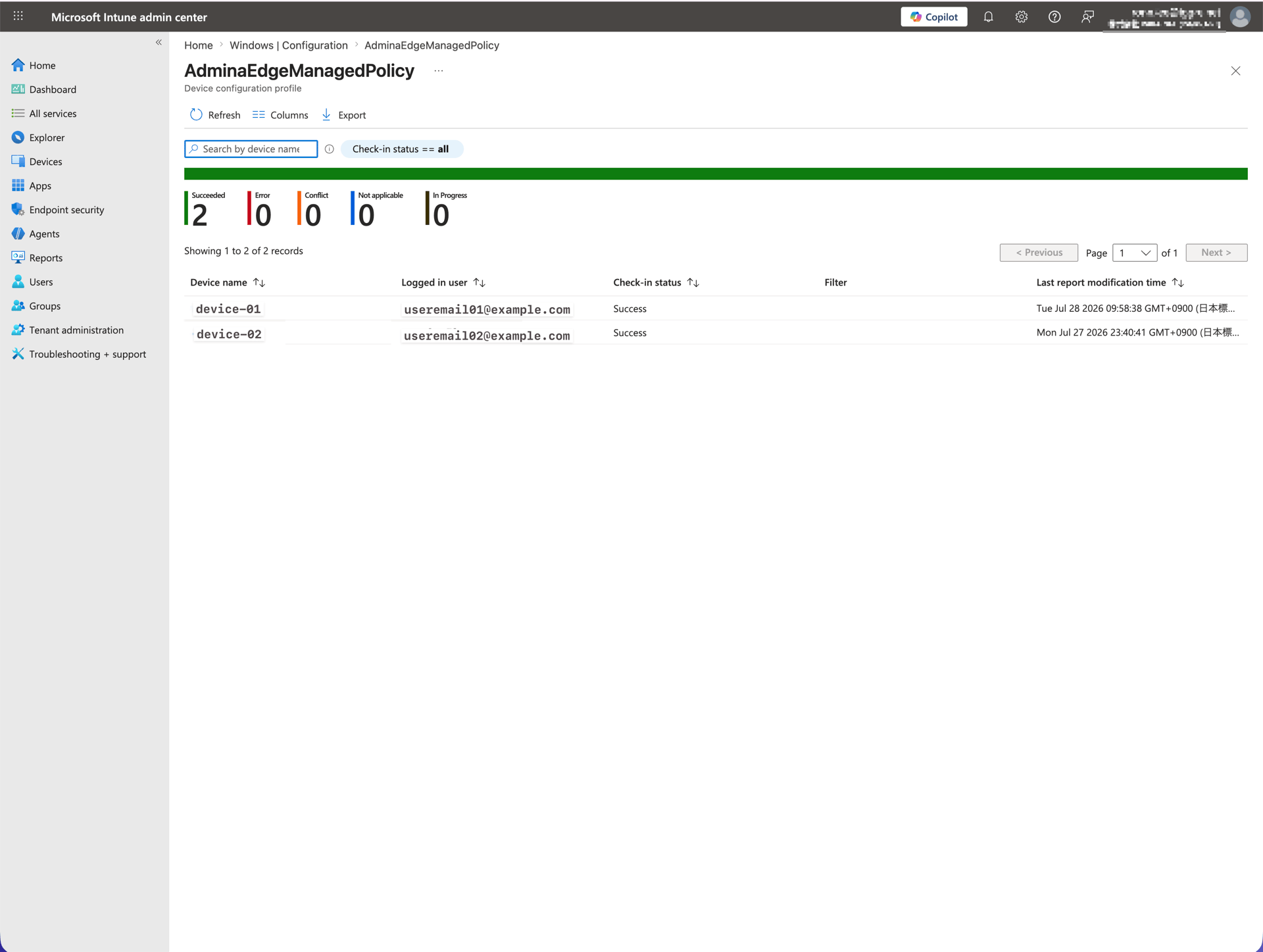Click the All services icon
1263x952 pixels.
pyautogui.click(x=18, y=113)
